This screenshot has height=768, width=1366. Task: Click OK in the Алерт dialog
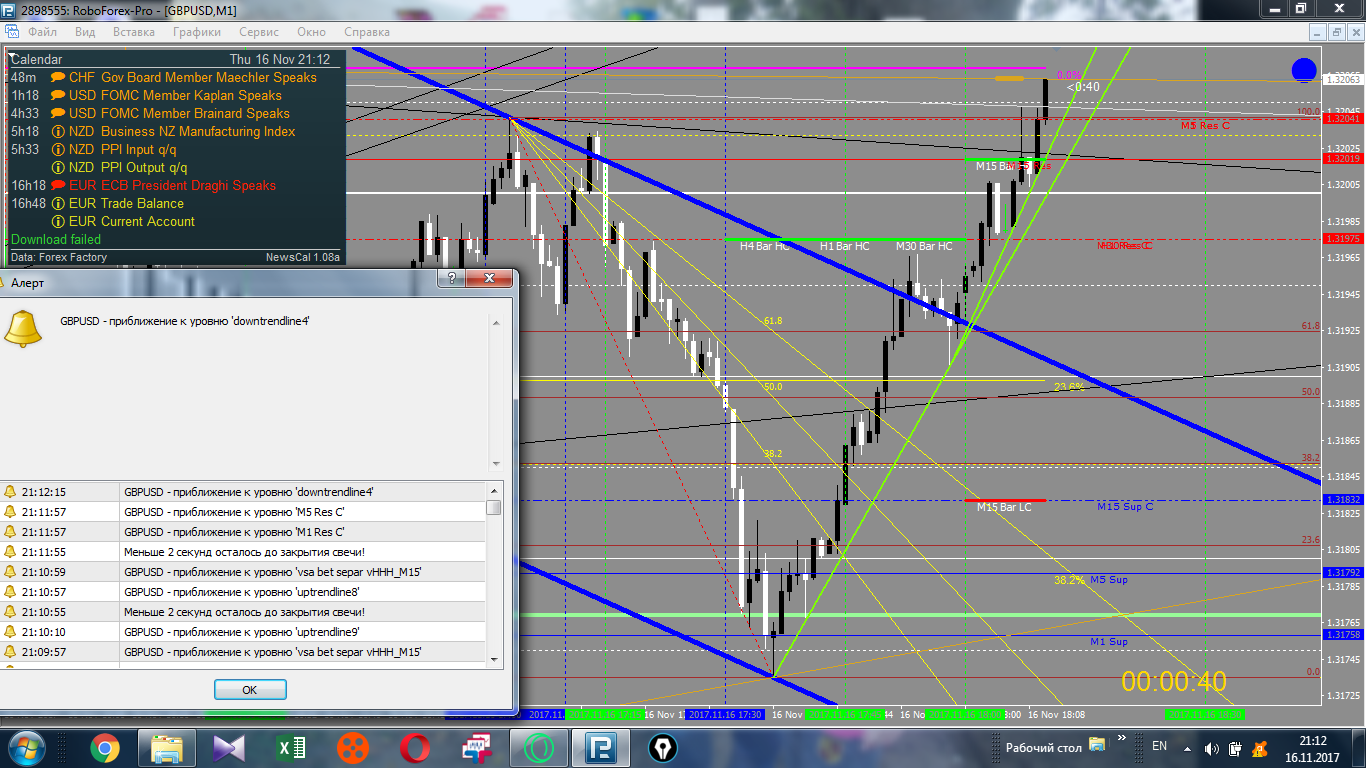pos(250,690)
